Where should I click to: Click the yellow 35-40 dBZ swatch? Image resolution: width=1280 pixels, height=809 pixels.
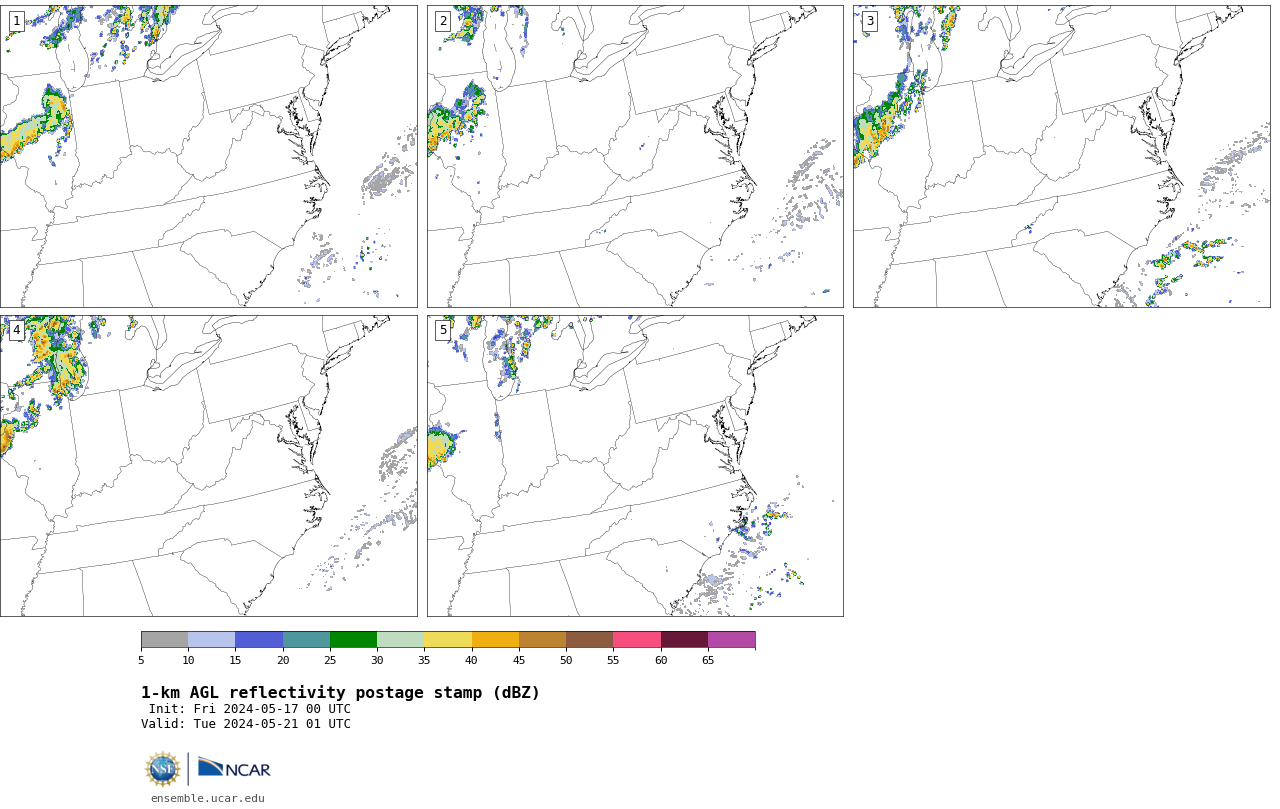[448, 640]
